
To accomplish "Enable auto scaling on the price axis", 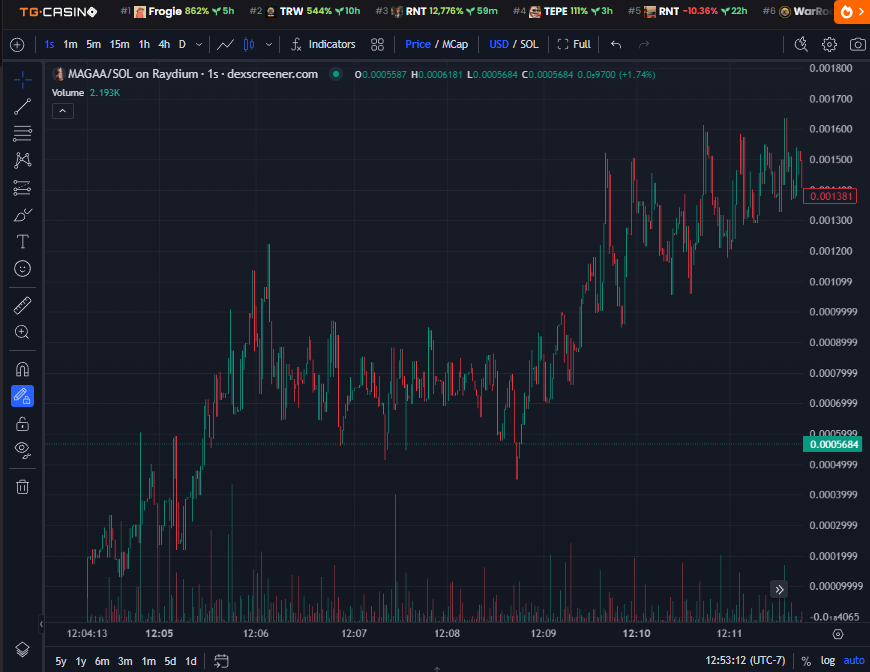I will (x=853, y=660).
